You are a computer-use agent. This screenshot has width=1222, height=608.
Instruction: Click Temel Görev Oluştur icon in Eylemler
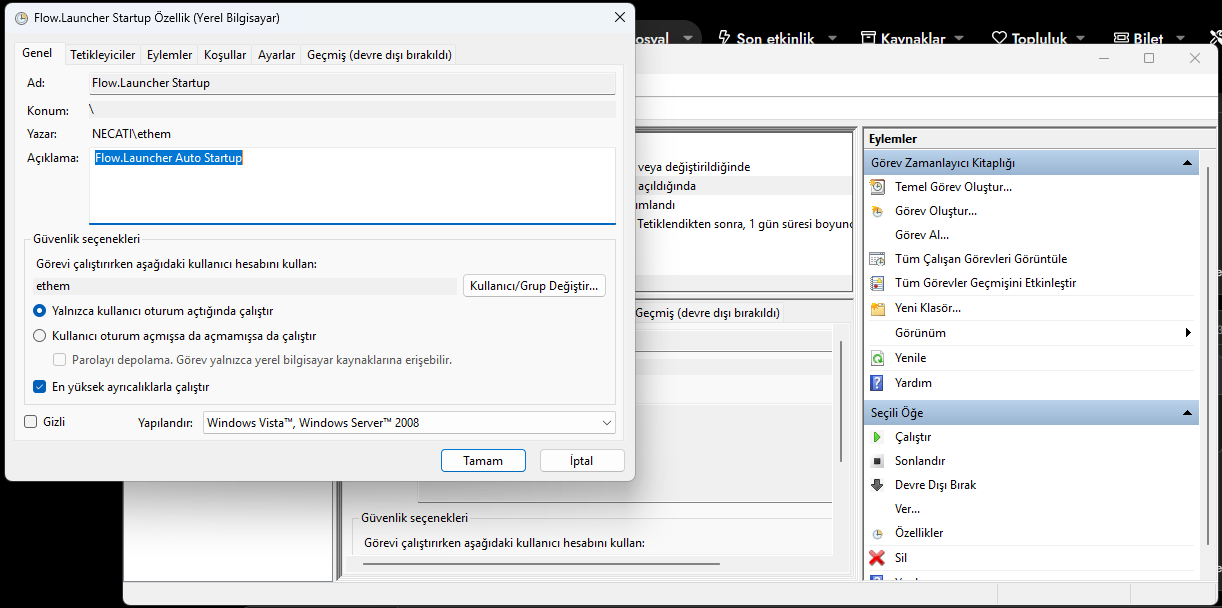[x=877, y=187]
